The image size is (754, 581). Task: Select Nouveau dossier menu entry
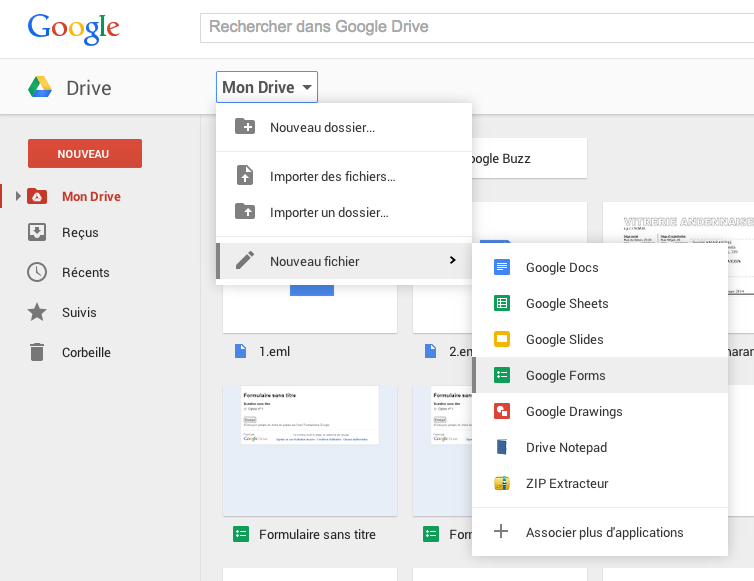click(x=344, y=127)
